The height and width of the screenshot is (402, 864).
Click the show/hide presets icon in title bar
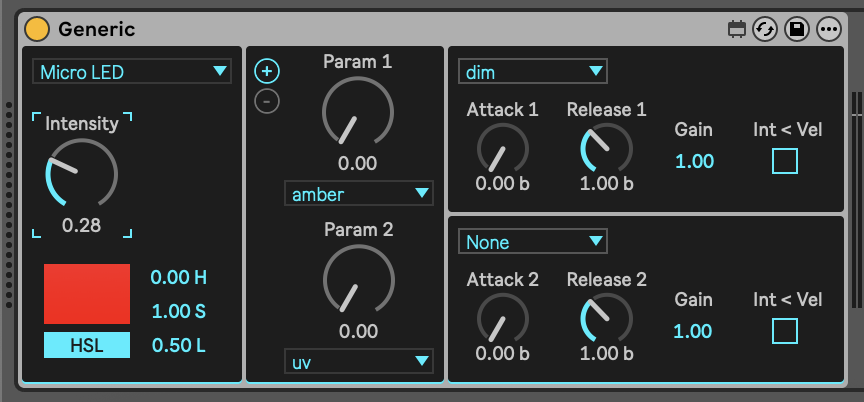(737, 29)
